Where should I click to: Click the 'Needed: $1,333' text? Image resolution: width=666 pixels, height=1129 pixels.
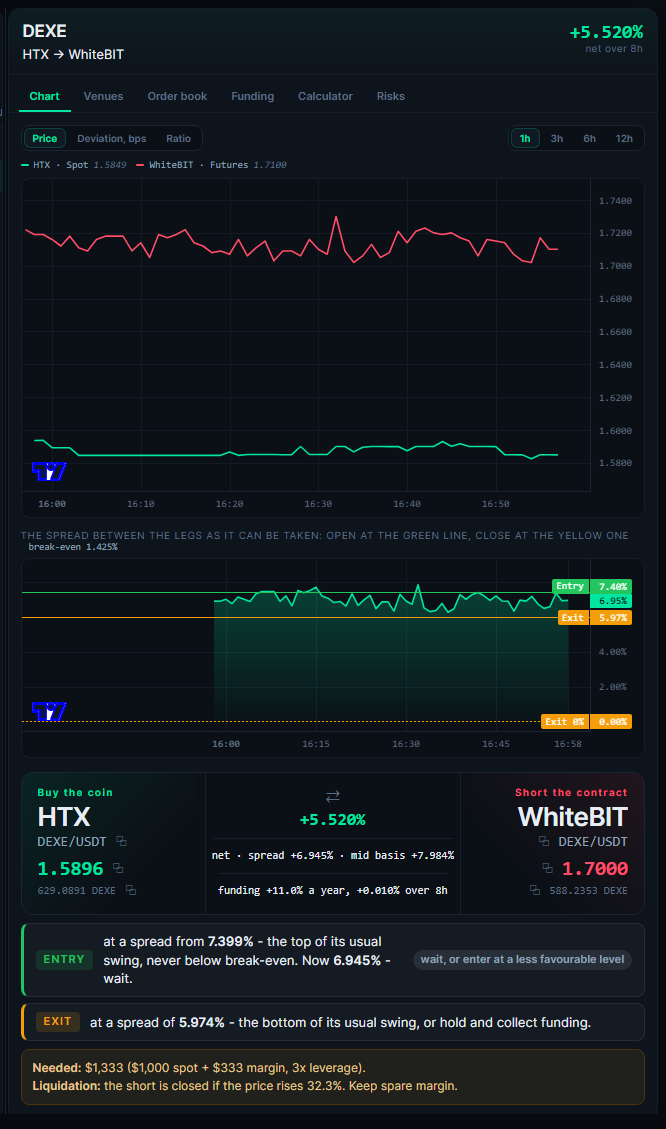point(199,1068)
